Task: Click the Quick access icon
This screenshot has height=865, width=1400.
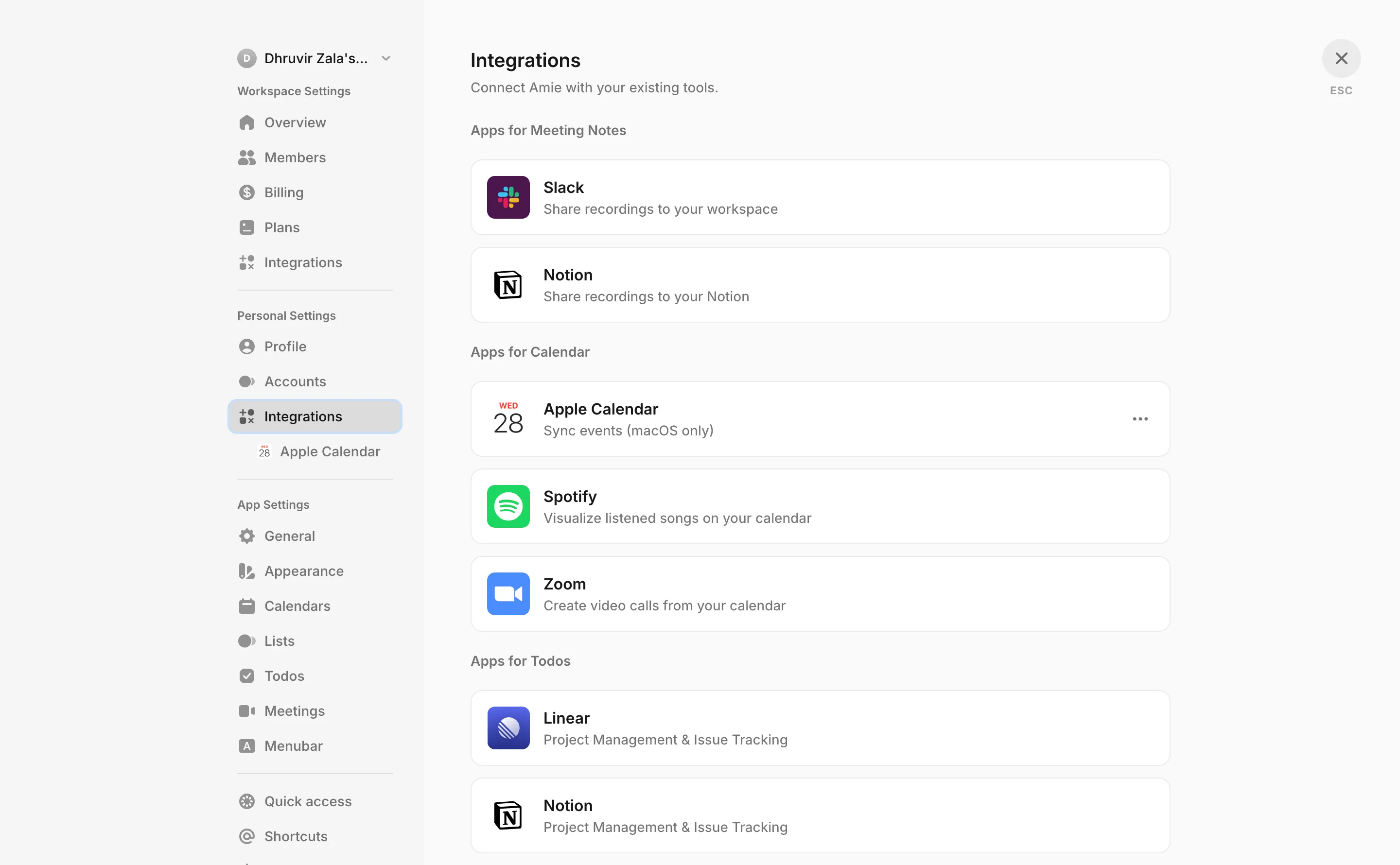Action: coord(246,801)
